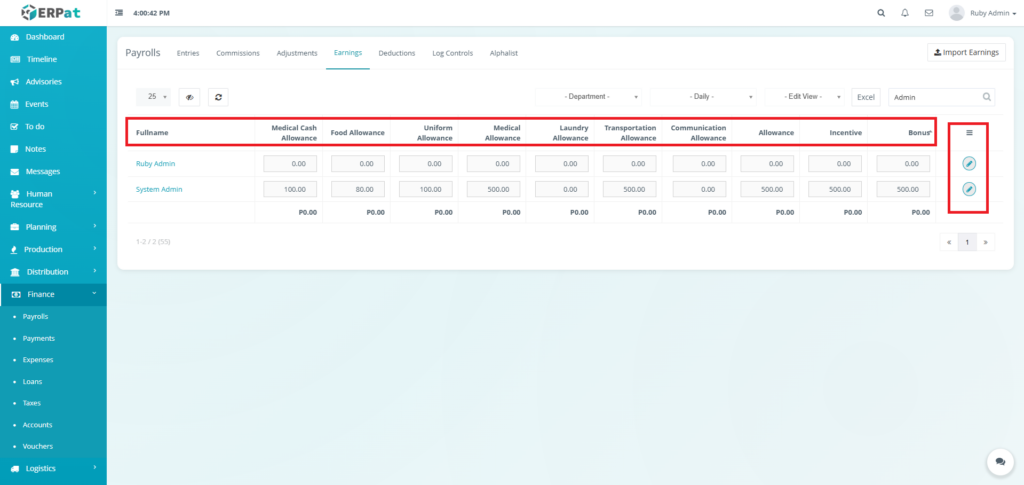Screen dimensions: 1024x485
Task: Click the search magnifier icon in top bar
Action: coord(880,13)
